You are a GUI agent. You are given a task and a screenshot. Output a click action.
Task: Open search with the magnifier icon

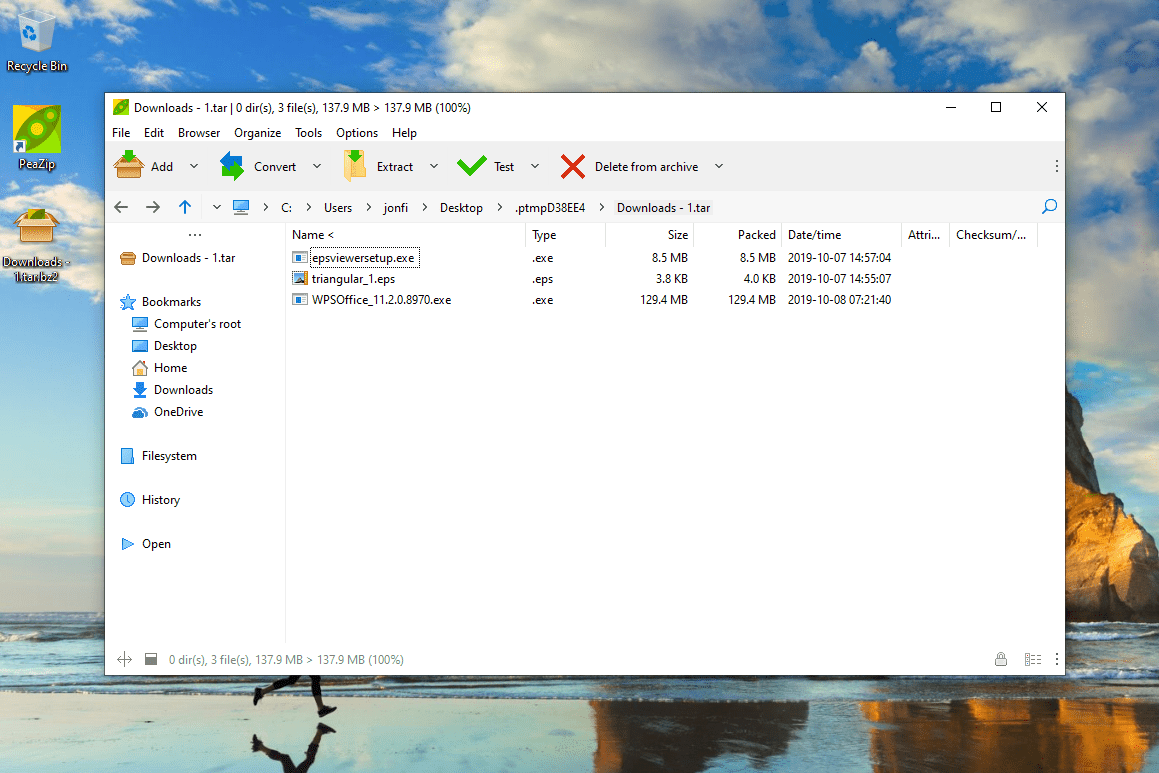point(1049,207)
